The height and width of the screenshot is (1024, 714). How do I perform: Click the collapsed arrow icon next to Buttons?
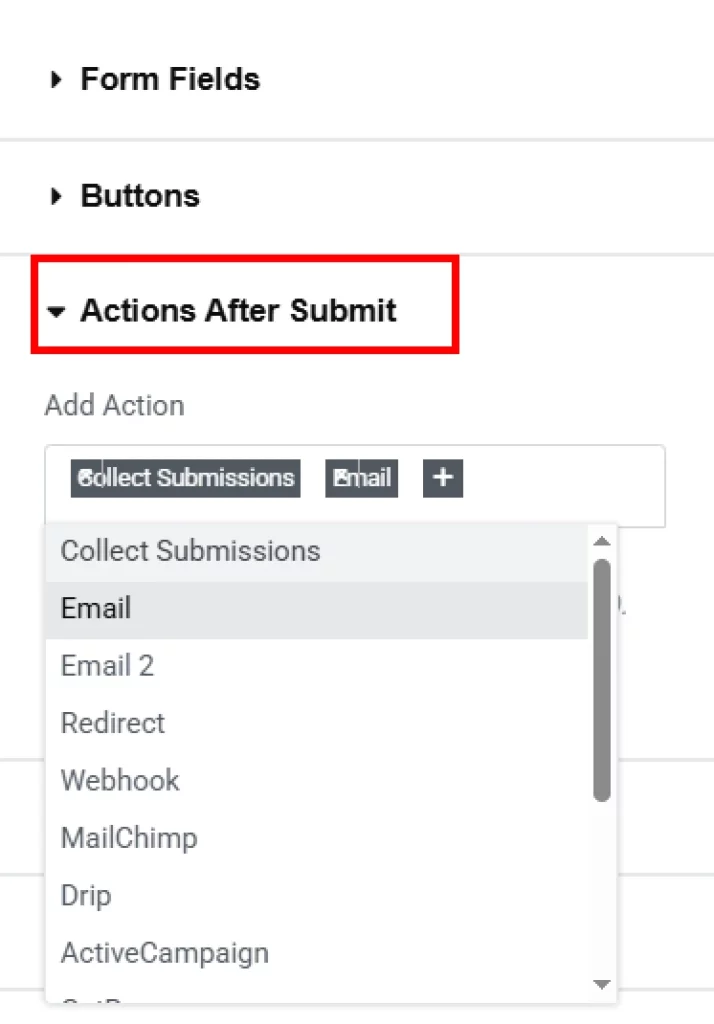pyautogui.click(x=55, y=196)
